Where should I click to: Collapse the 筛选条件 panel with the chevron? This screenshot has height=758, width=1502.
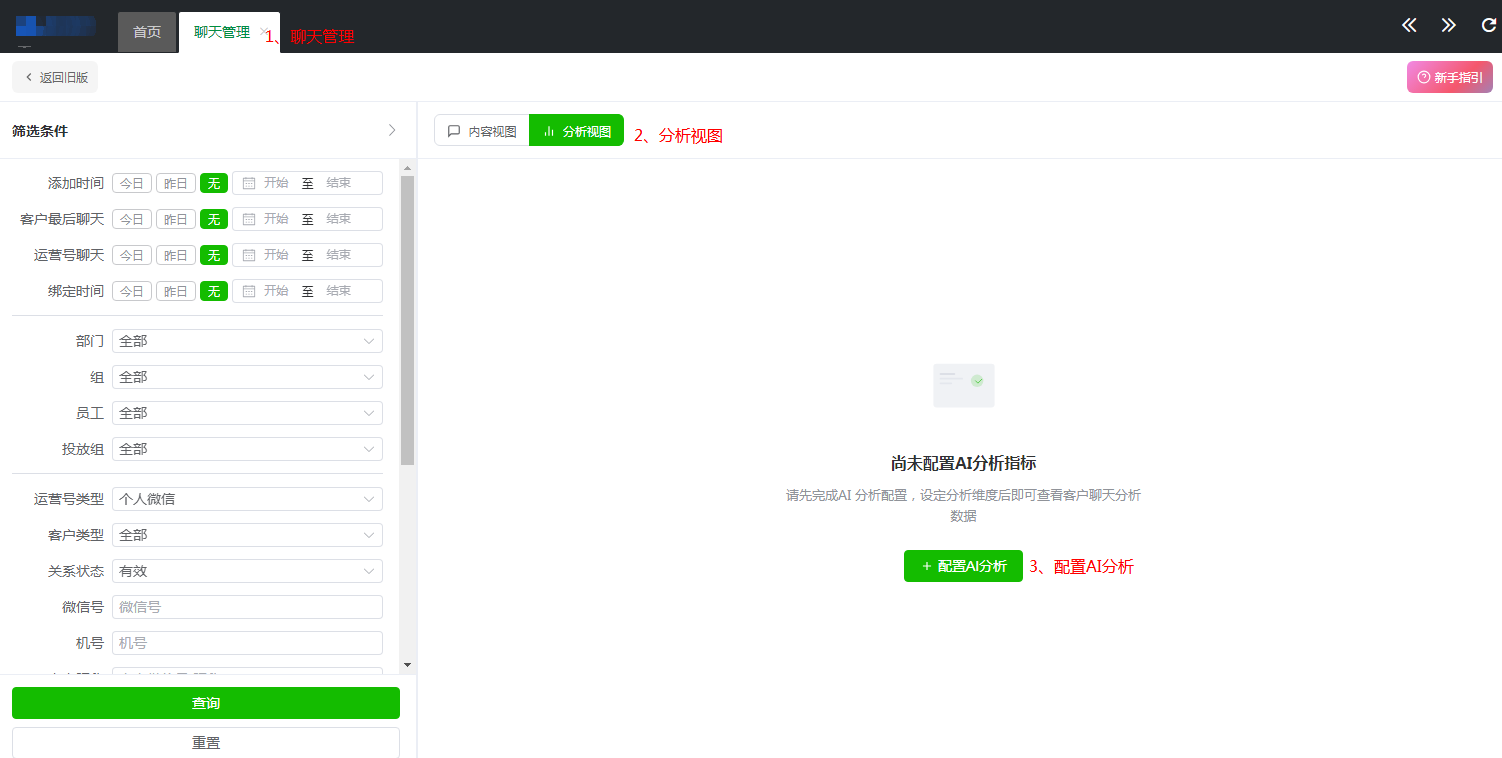point(391,130)
